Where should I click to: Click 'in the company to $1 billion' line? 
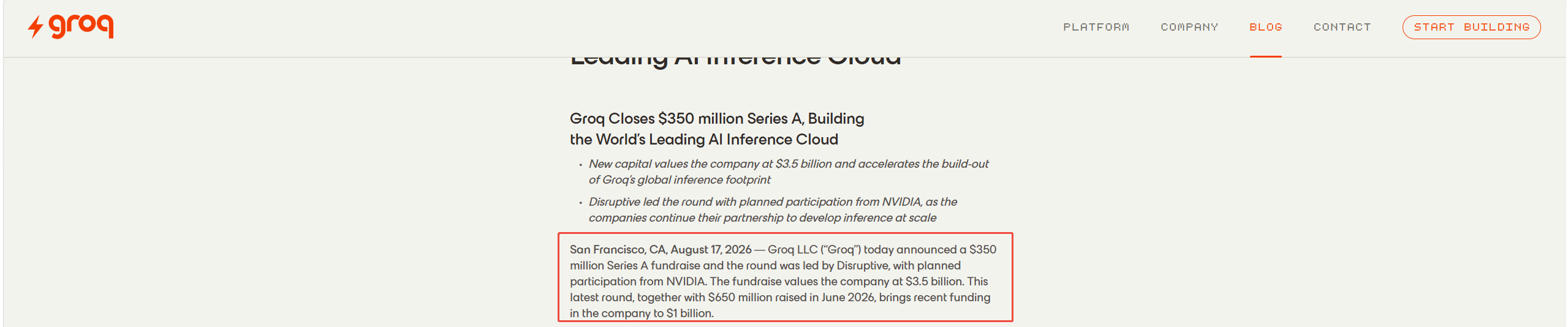642,313
